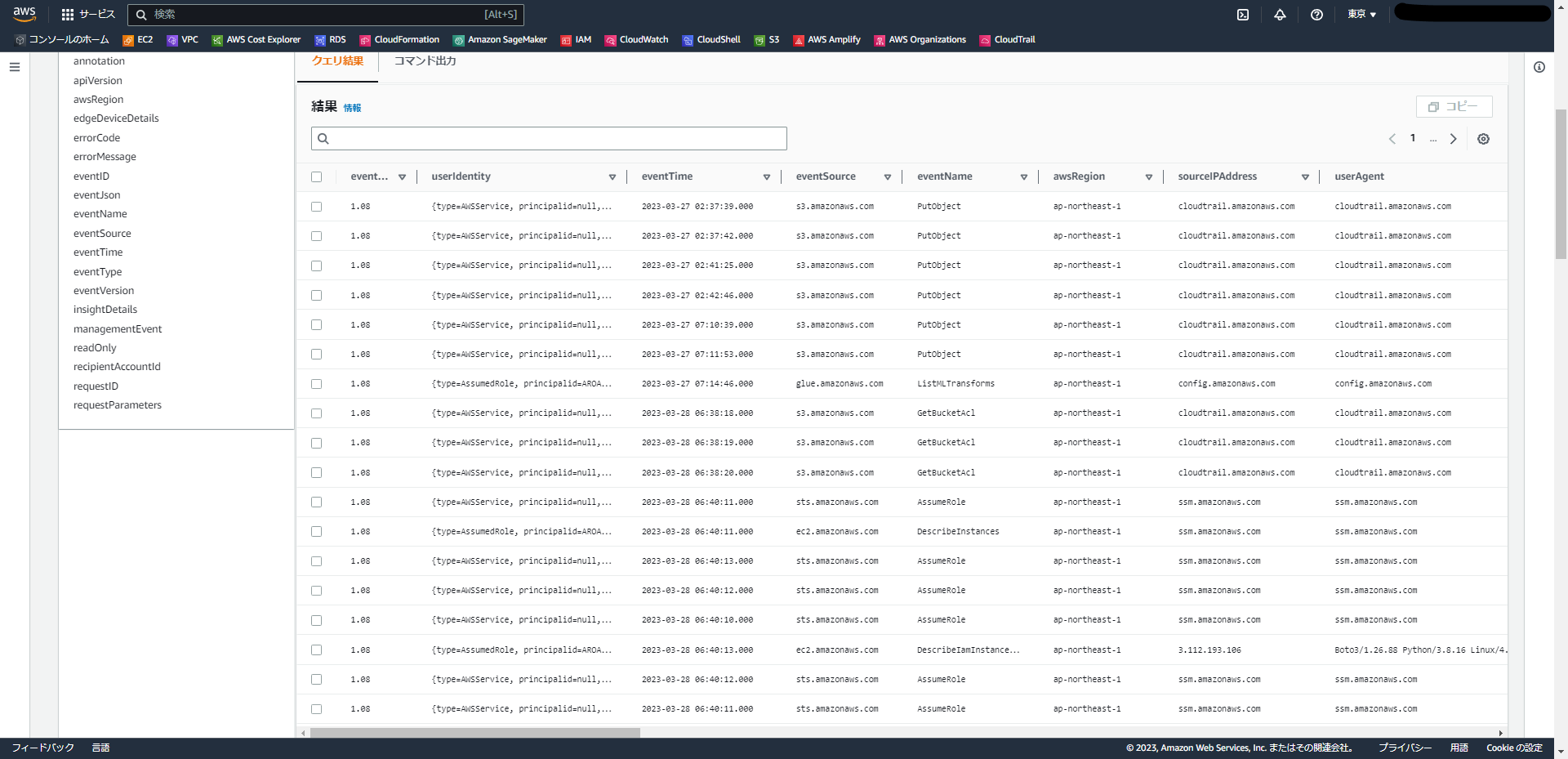This screenshot has height=759, width=1568.
Task: Check the ListMLTransforms row checkbox
Action: point(317,384)
